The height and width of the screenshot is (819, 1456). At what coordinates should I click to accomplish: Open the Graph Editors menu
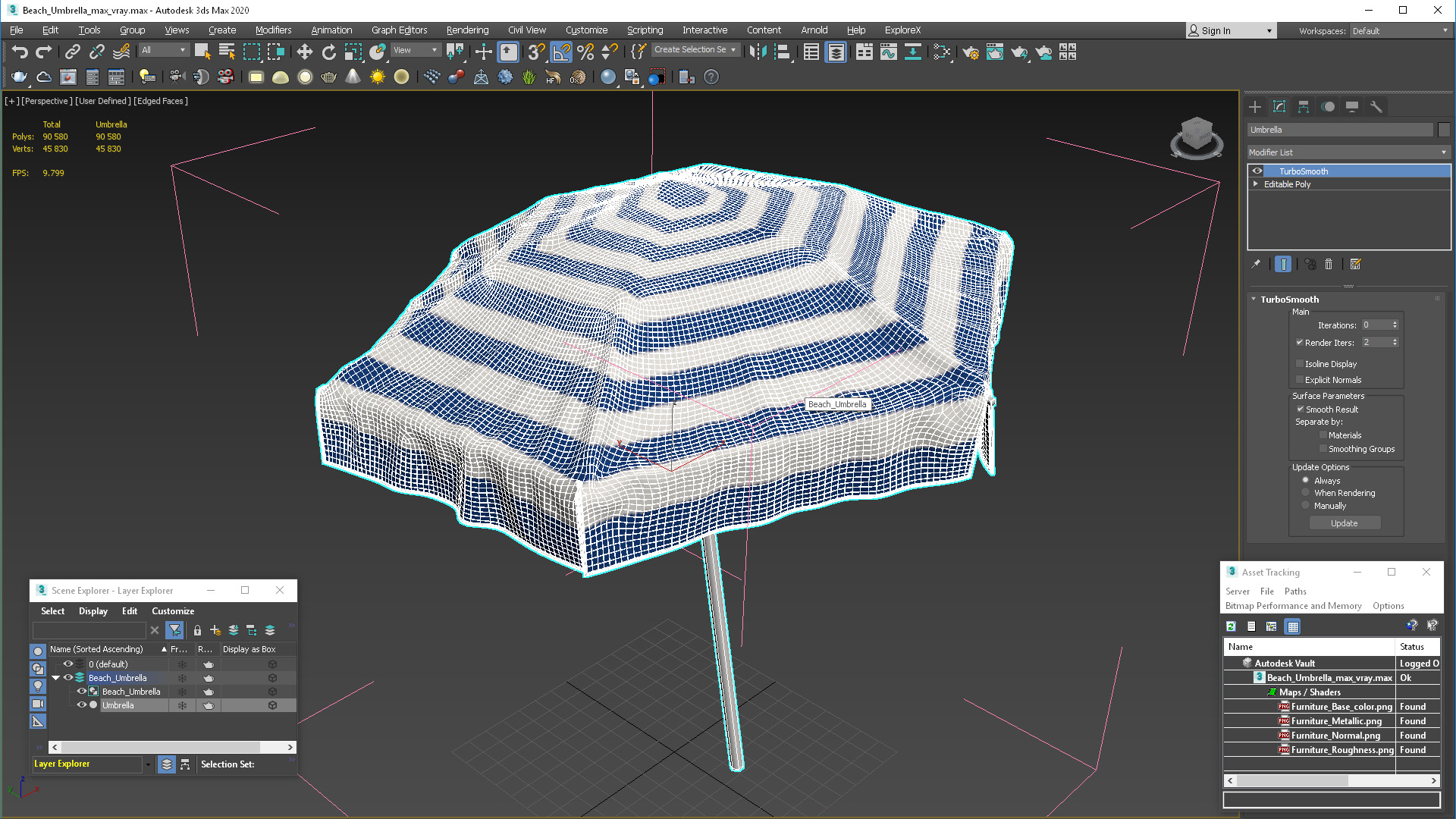pyautogui.click(x=399, y=30)
